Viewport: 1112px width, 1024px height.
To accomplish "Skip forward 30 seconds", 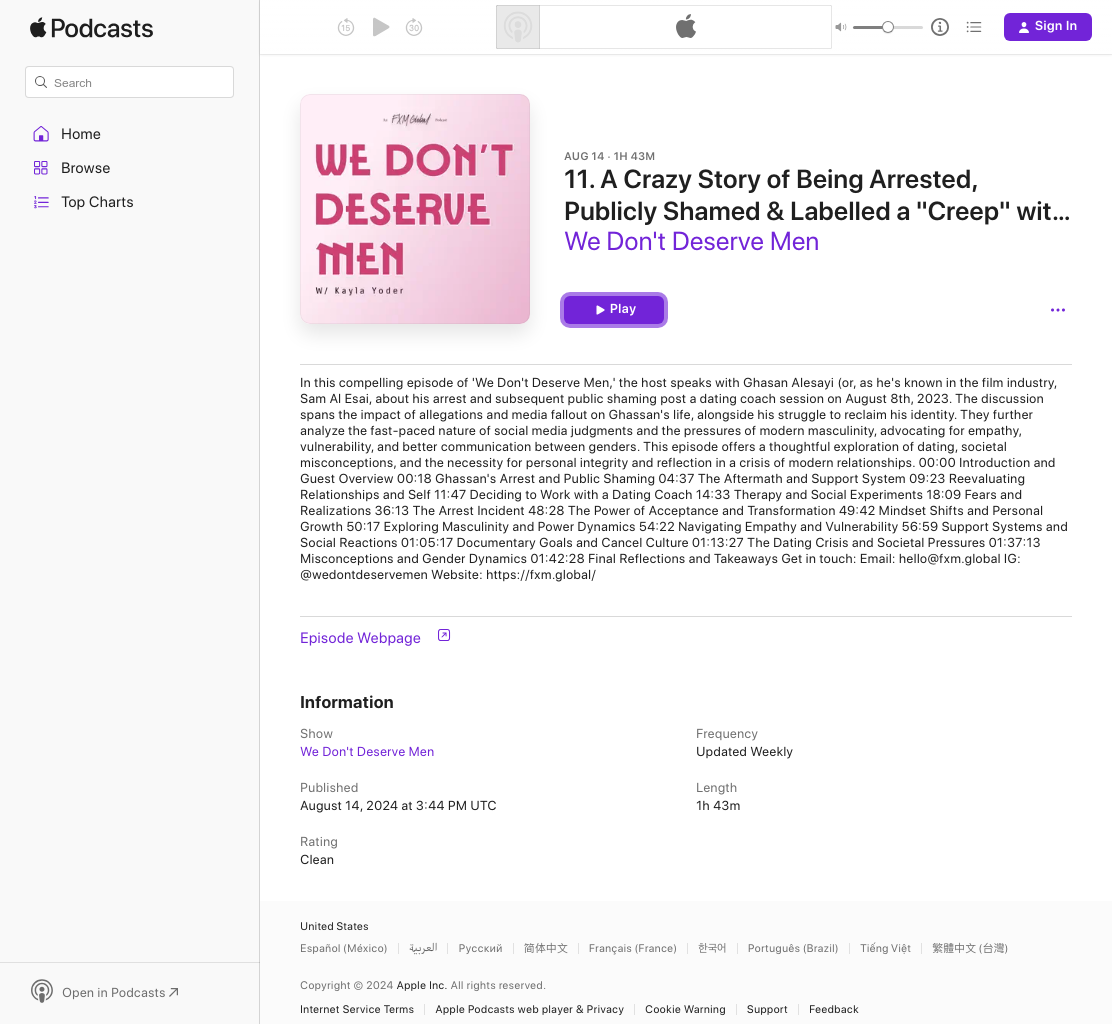I will coord(414,28).
